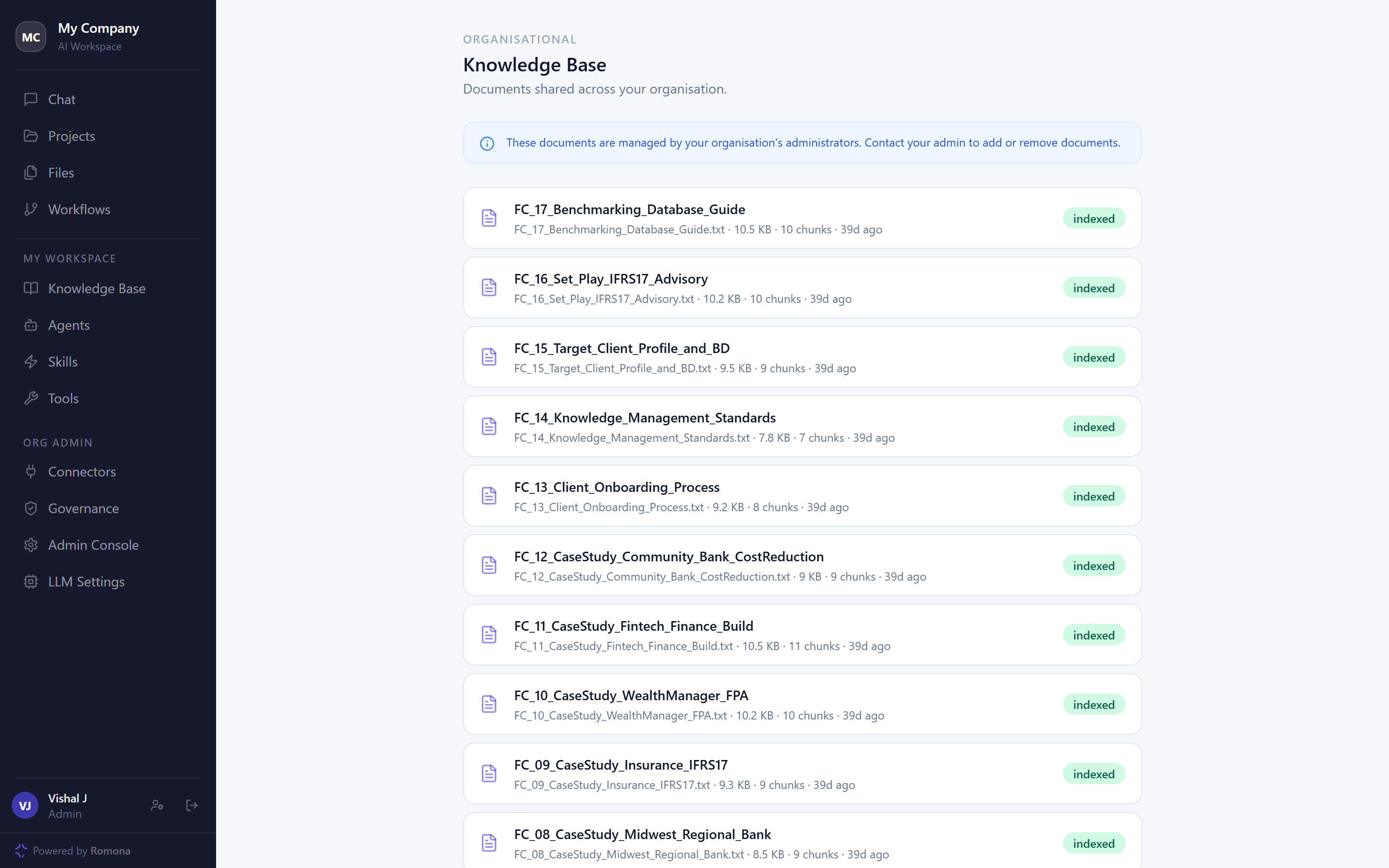Click document icon for FC_16_Set_Play_IFRS17_Advisory

[x=489, y=287]
